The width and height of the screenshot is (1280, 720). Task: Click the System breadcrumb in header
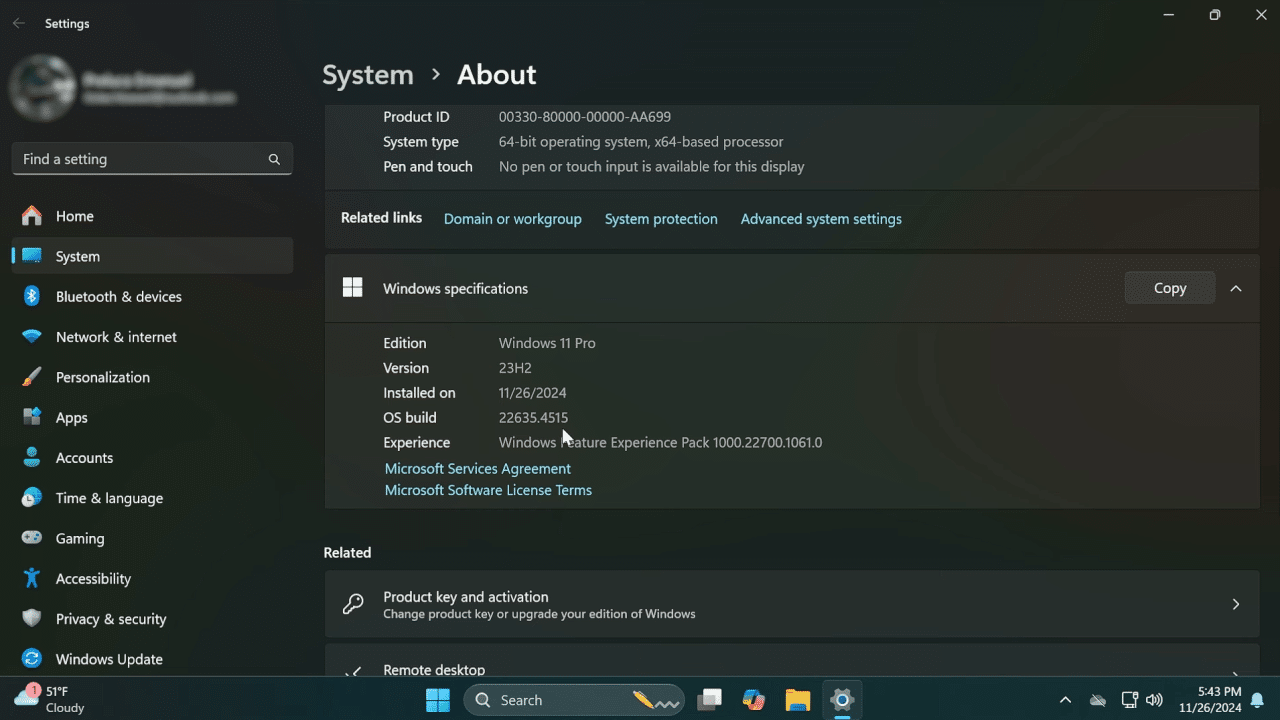click(x=368, y=75)
